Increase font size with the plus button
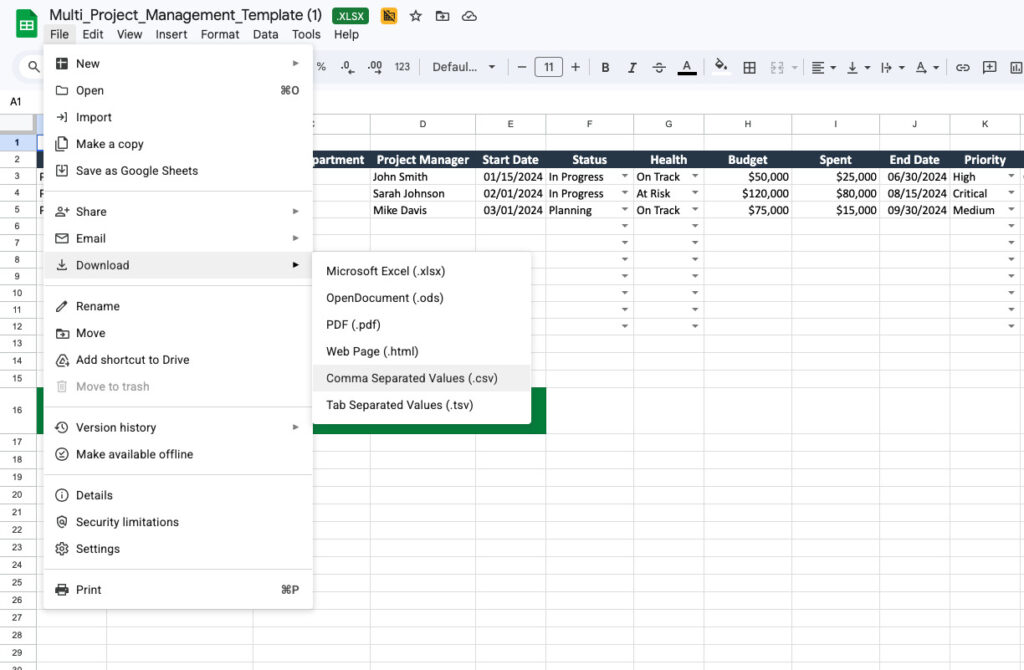 (x=575, y=67)
